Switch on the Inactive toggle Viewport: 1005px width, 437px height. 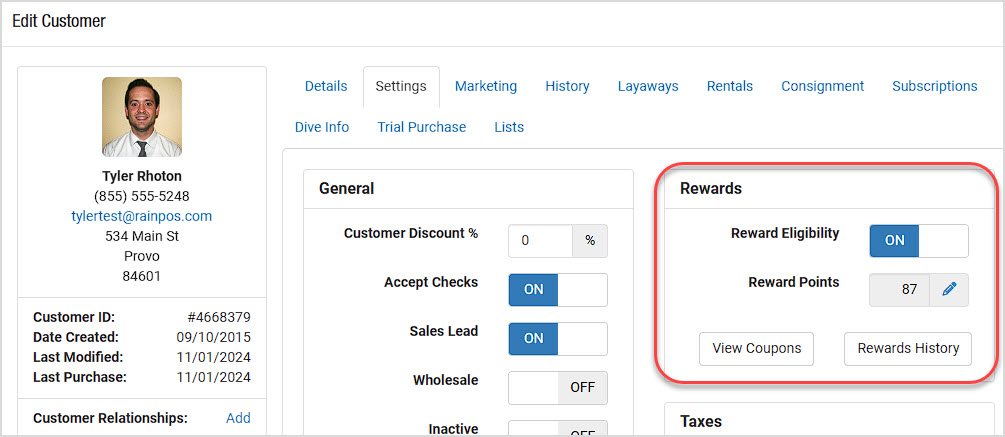tap(558, 429)
